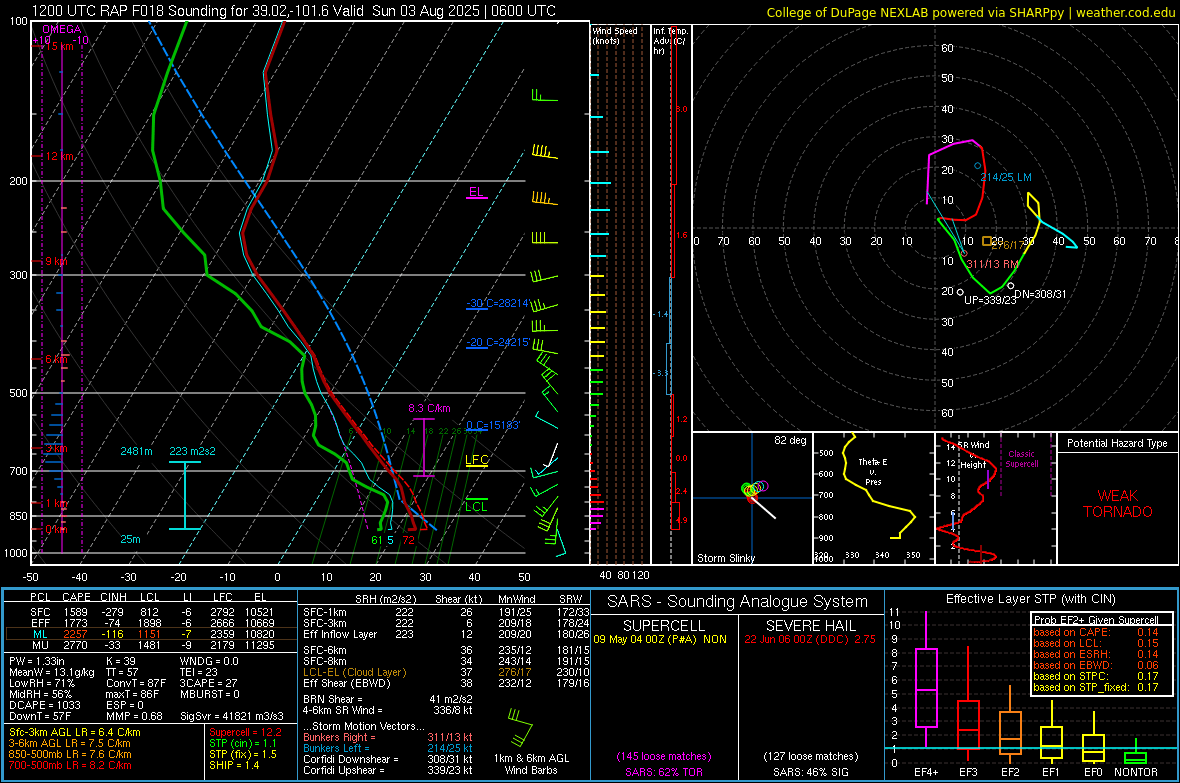
Task: Click 'SigSvr = 41821 m3/s3' value
Action: coord(232,716)
